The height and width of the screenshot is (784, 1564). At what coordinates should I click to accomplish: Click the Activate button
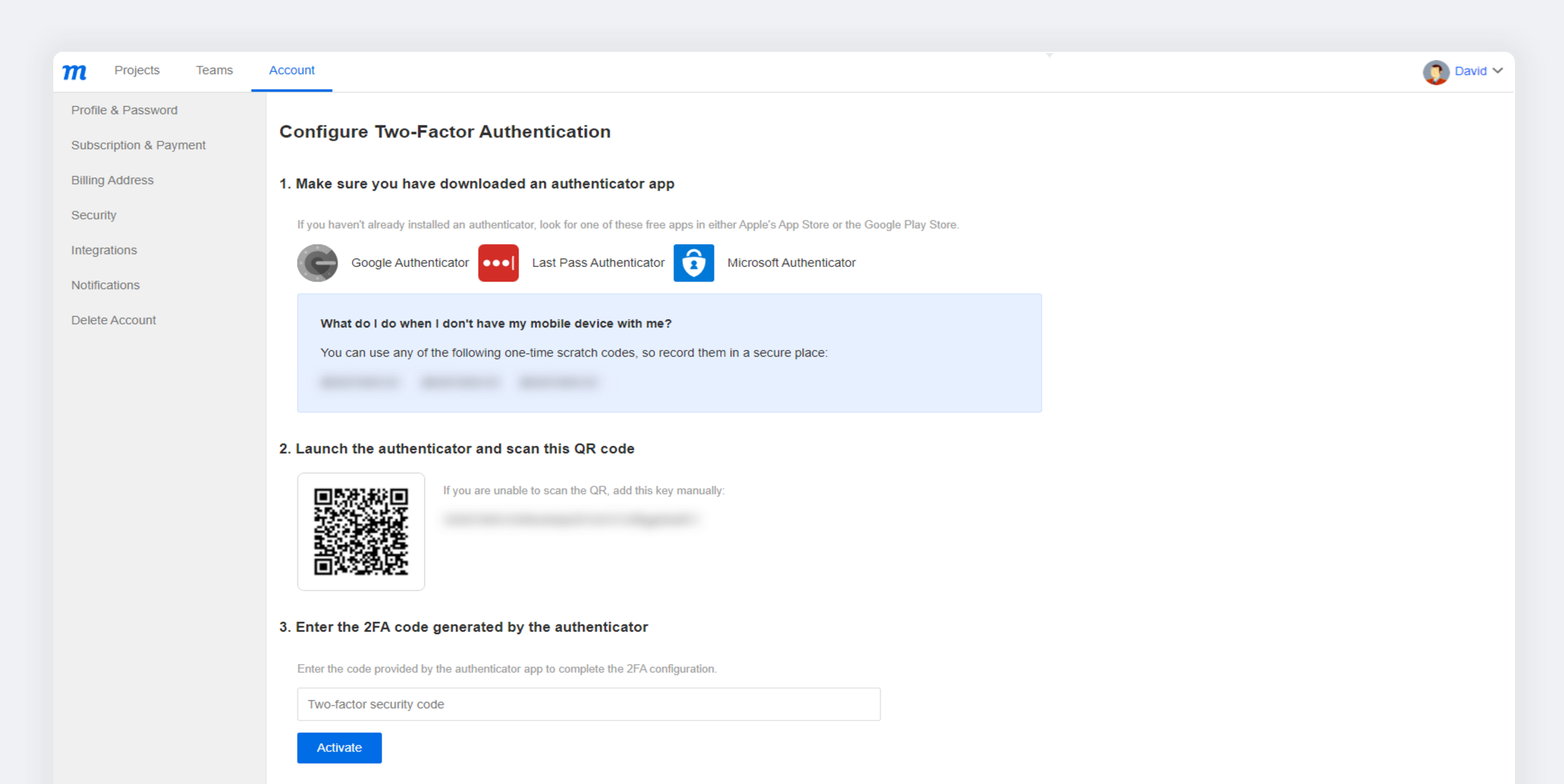(339, 748)
